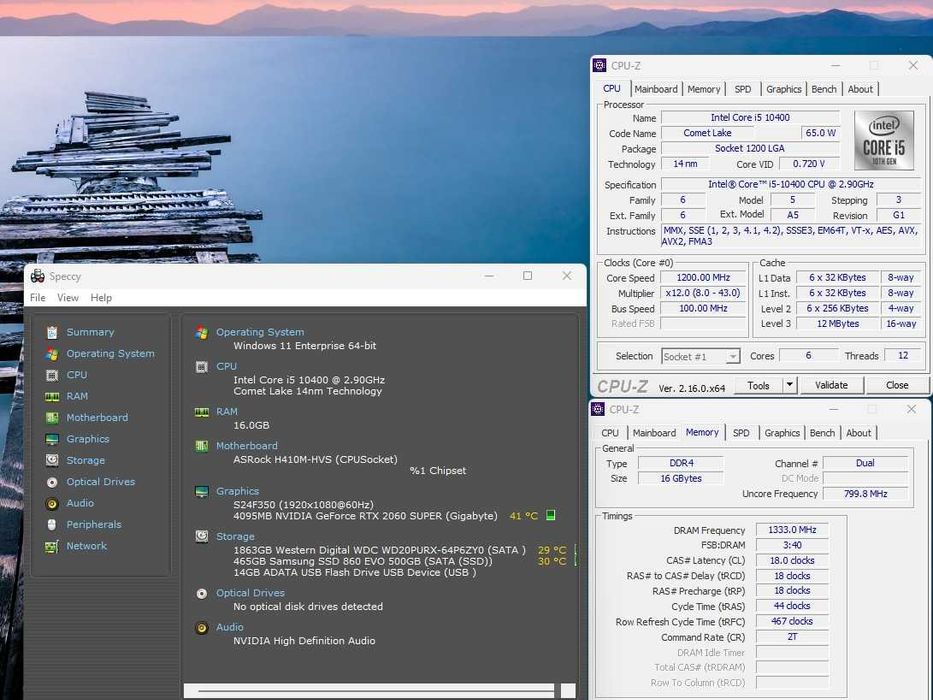Click 'Windows 11 Enterprise 64-bit' text
This screenshot has width=933, height=700.
click(305, 346)
